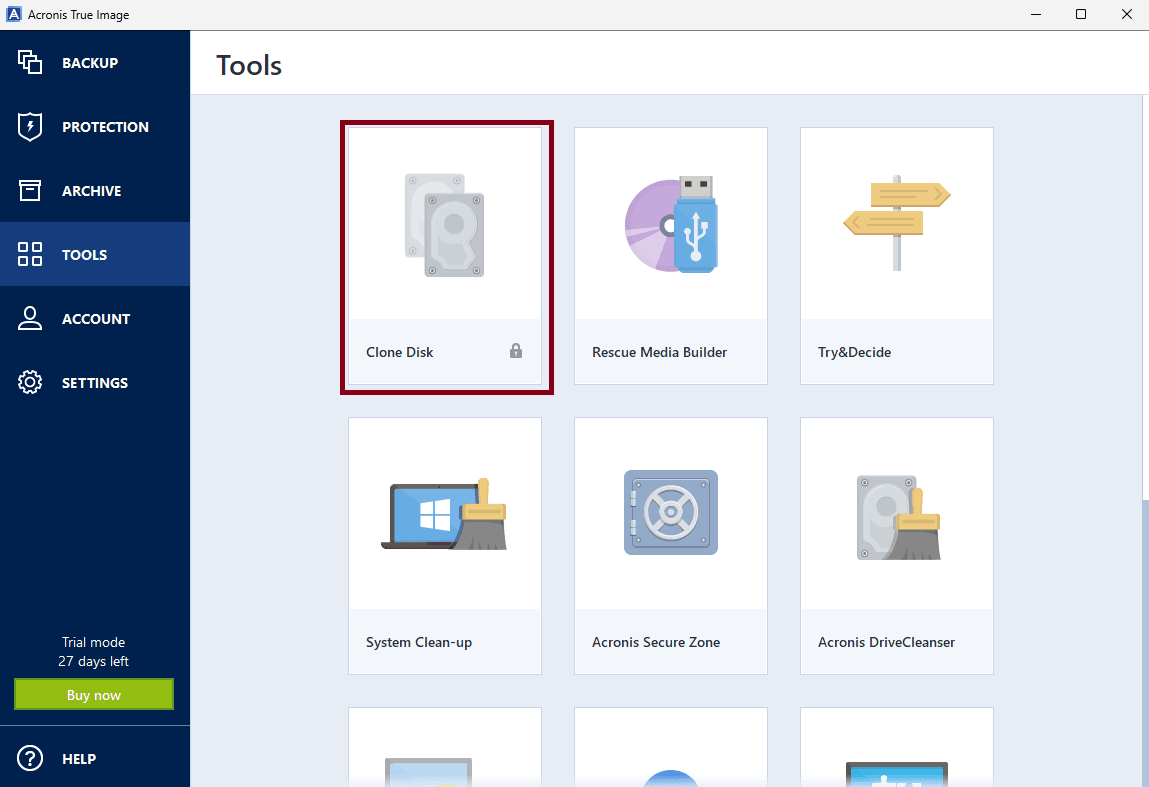1149x787 pixels.
Task: Click the Acronis DriveCleanser drive brush icon
Action: 898,517
